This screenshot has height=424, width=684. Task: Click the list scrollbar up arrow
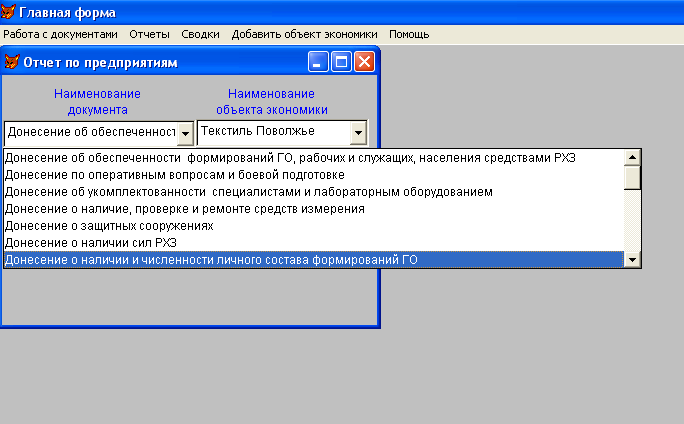point(631,157)
